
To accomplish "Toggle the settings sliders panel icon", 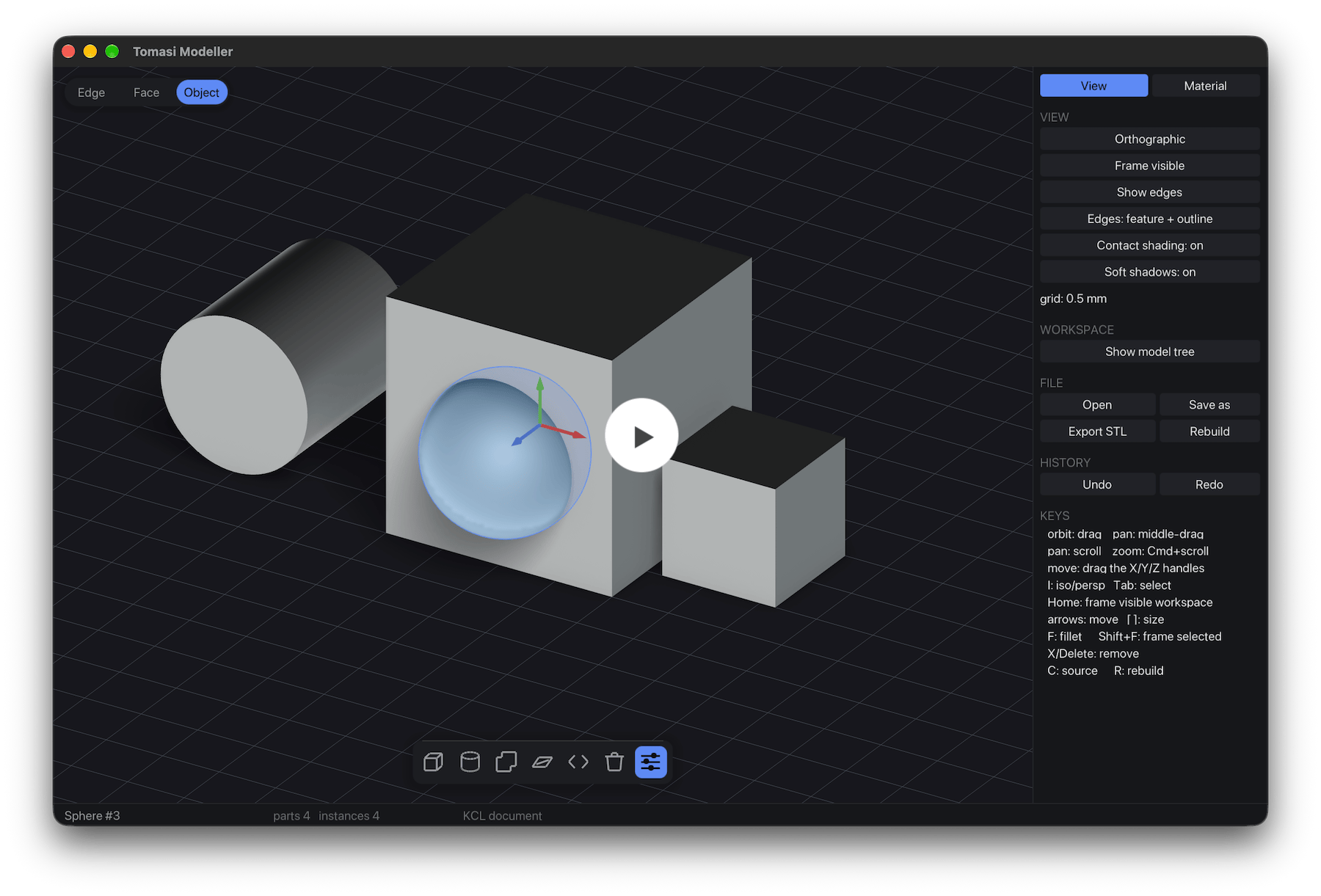I will pyautogui.click(x=651, y=762).
